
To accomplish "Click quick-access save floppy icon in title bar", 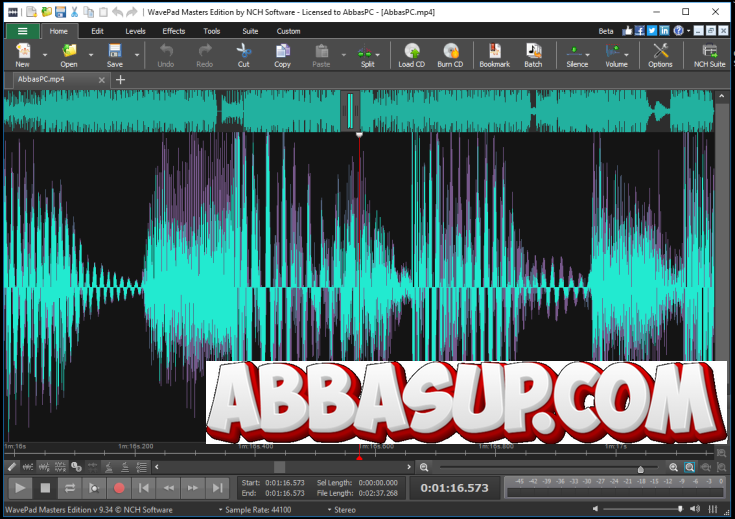I will coord(60,12).
